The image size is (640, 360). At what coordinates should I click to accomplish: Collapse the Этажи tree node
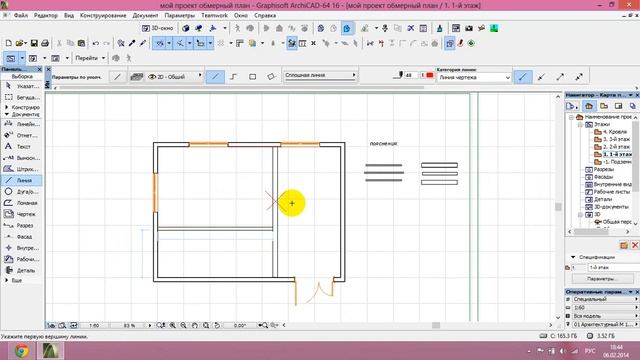[x=580, y=124]
